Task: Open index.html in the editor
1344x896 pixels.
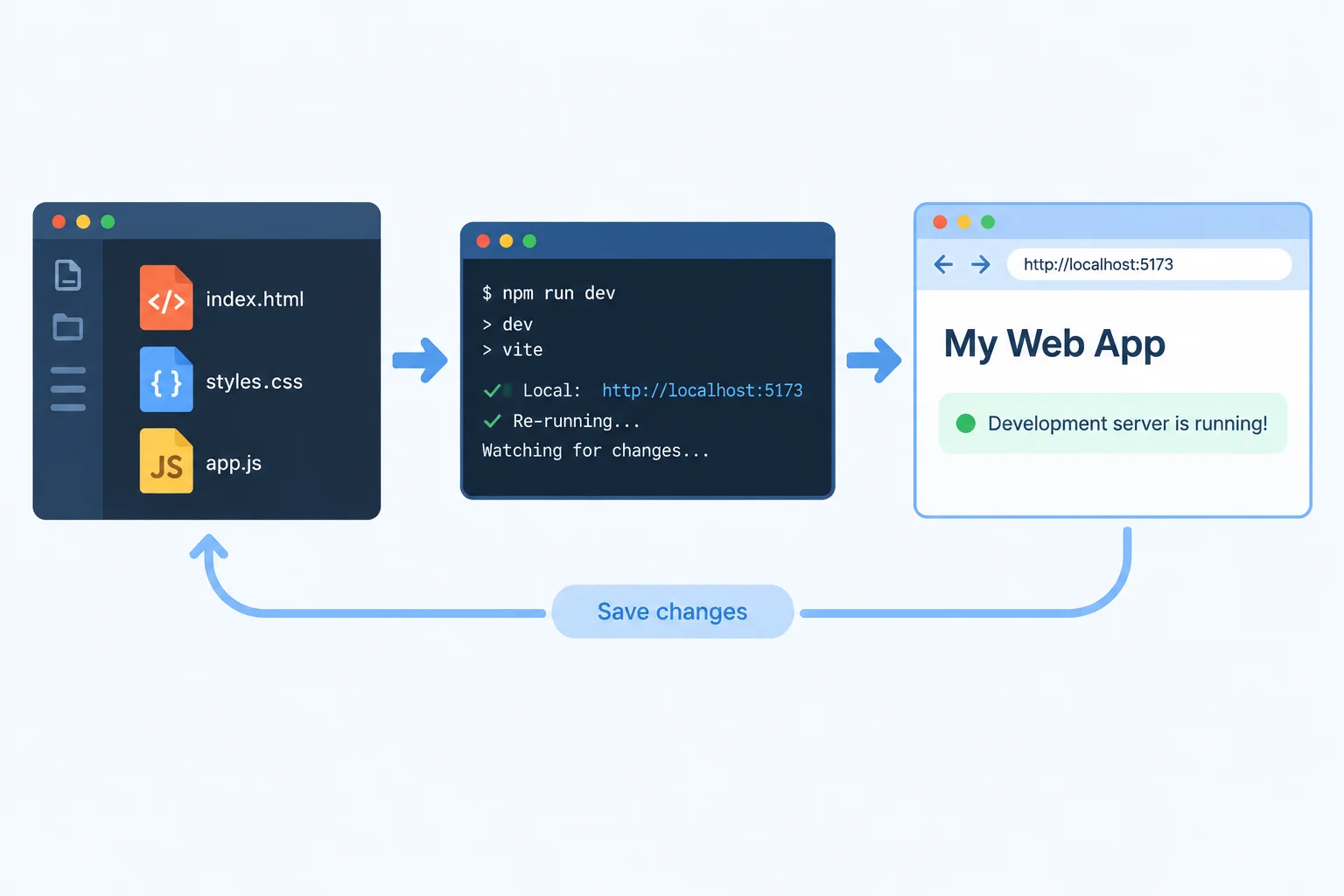Action: click(255, 299)
